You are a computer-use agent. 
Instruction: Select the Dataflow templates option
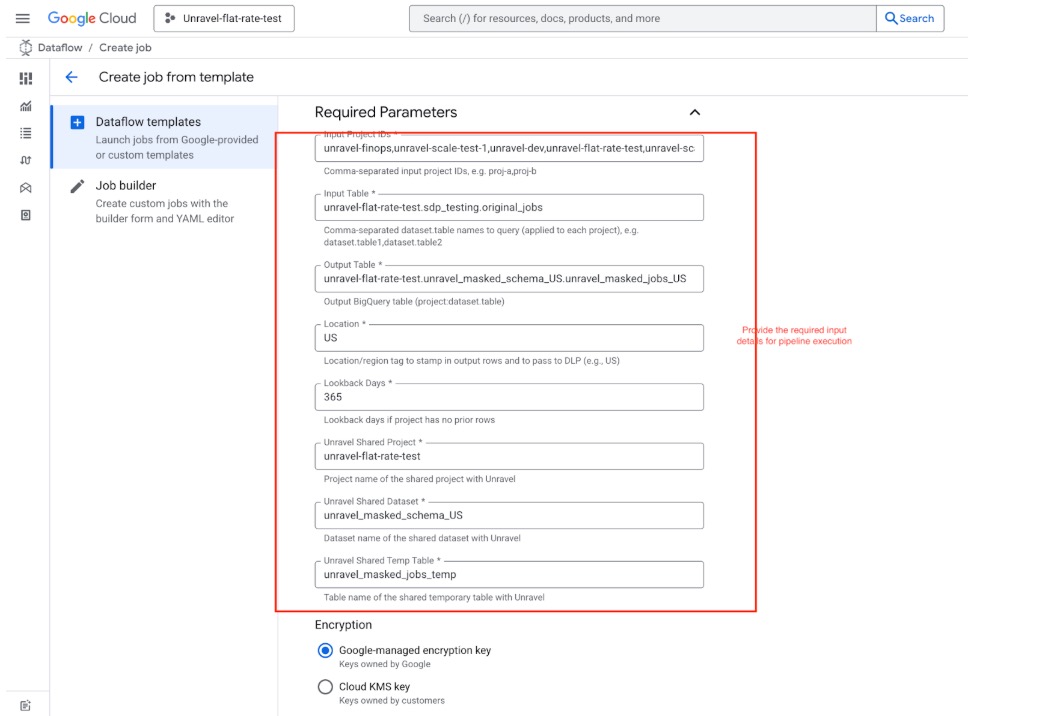tap(148, 122)
